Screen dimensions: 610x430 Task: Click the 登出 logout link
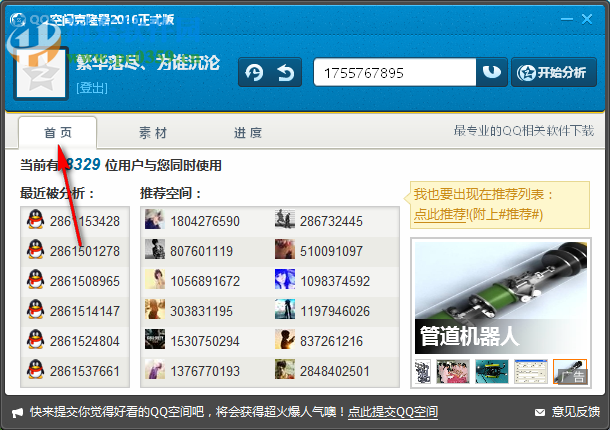coord(92,88)
